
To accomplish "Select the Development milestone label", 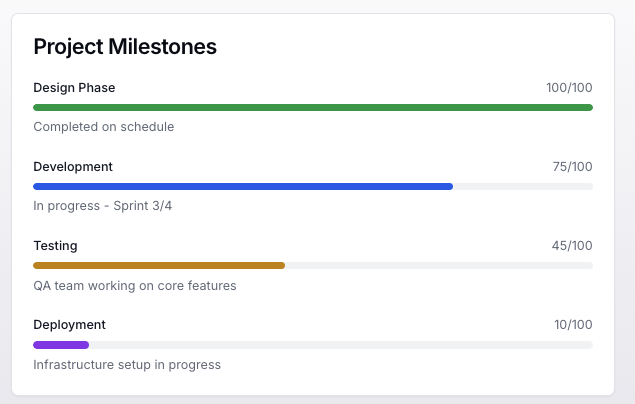I will tap(73, 167).
